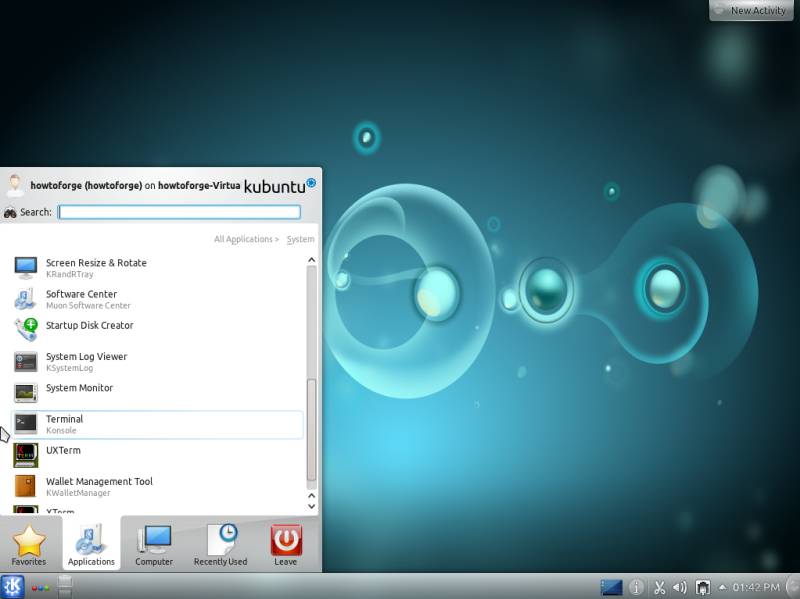Select the 'KWalletManager' subtitle text
Image resolution: width=800 pixels, height=599 pixels.
[x=78, y=493]
